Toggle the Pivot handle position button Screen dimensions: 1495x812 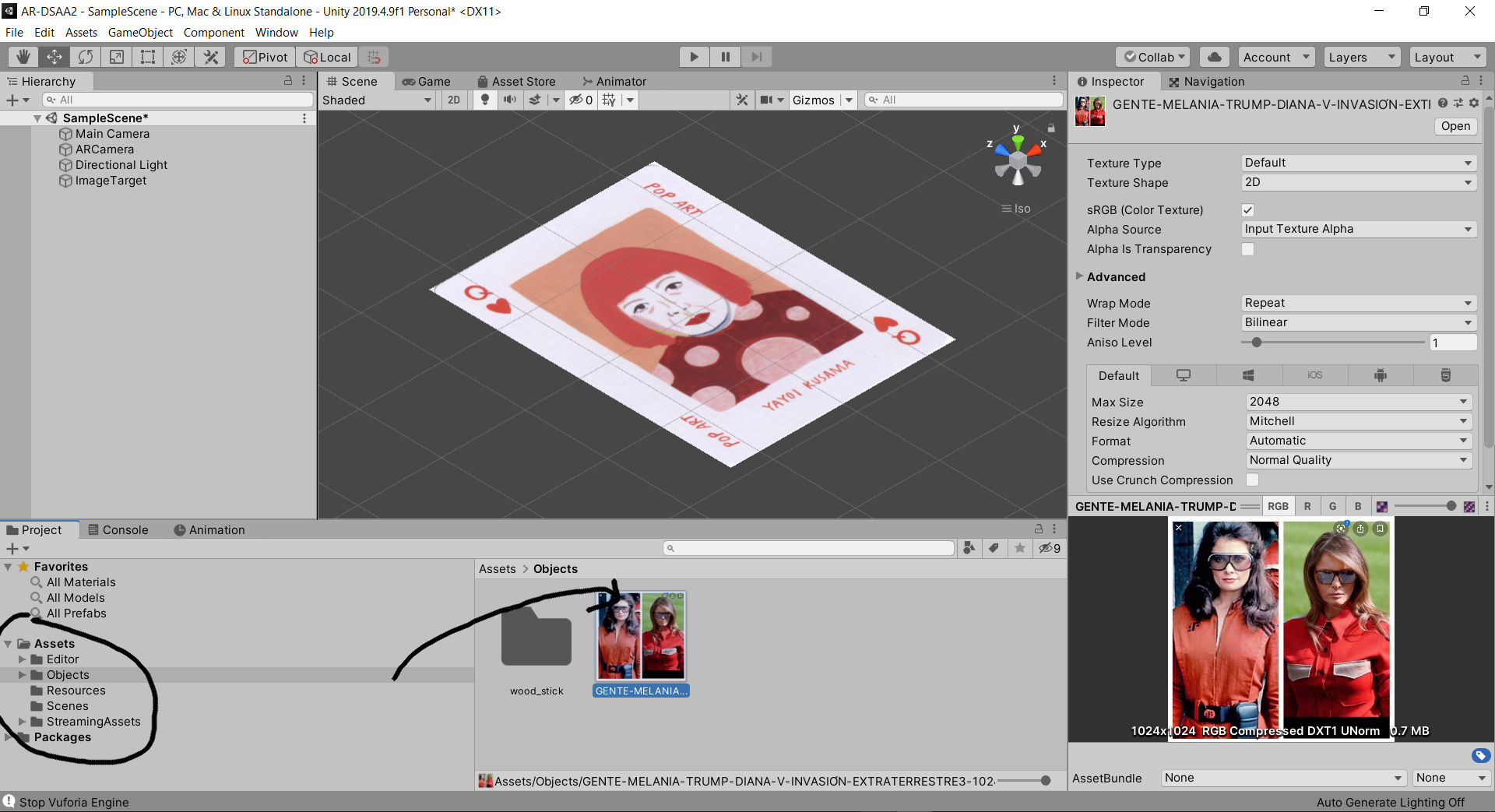pyautogui.click(x=265, y=57)
